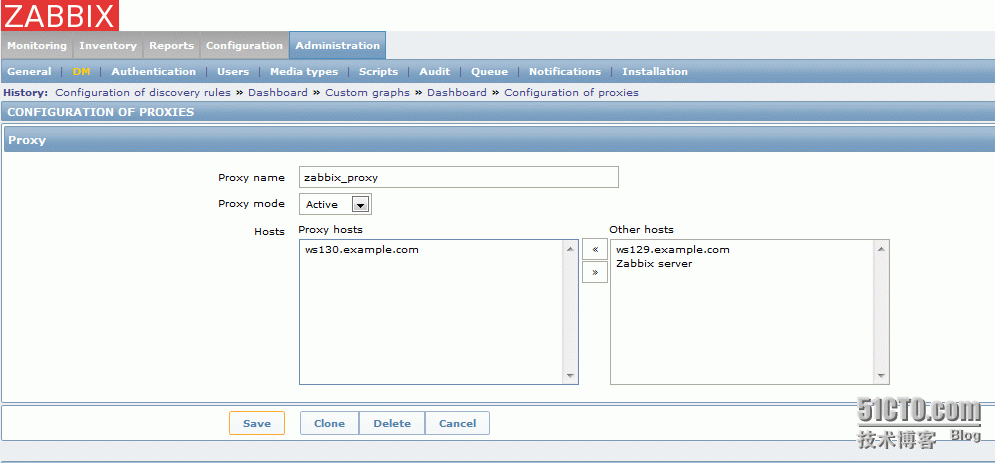Move host to Proxy hosts with « button
995x463 pixels.
pos(595,249)
